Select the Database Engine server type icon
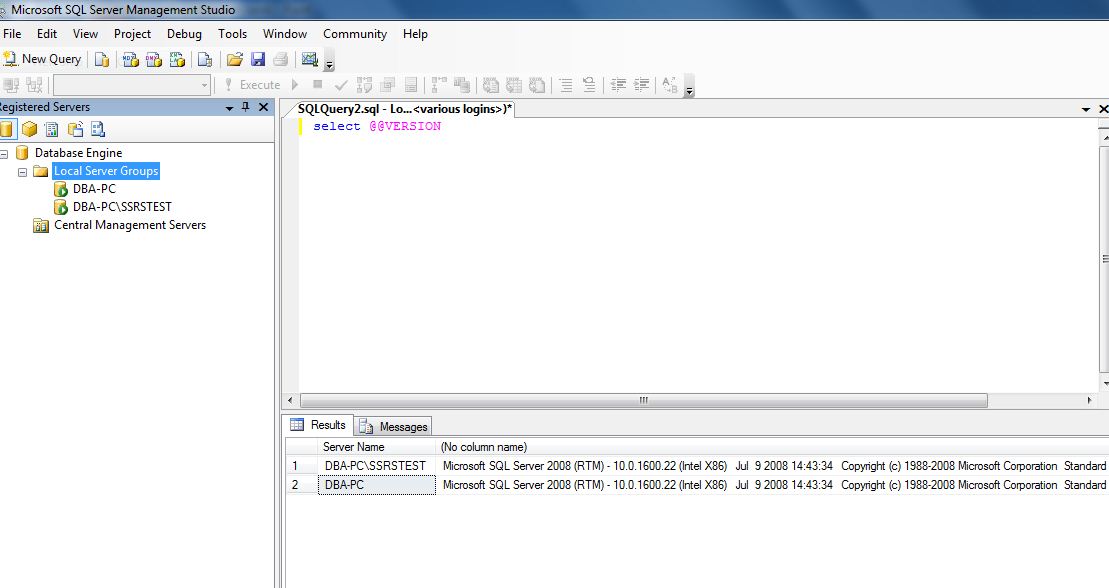Screen dimensions: 1109x588 point(7,129)
